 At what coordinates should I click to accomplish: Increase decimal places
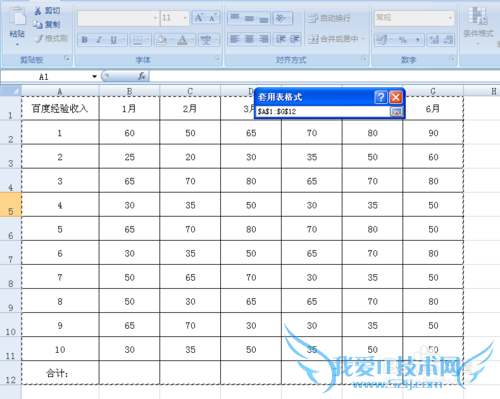(x=434, y=40)
